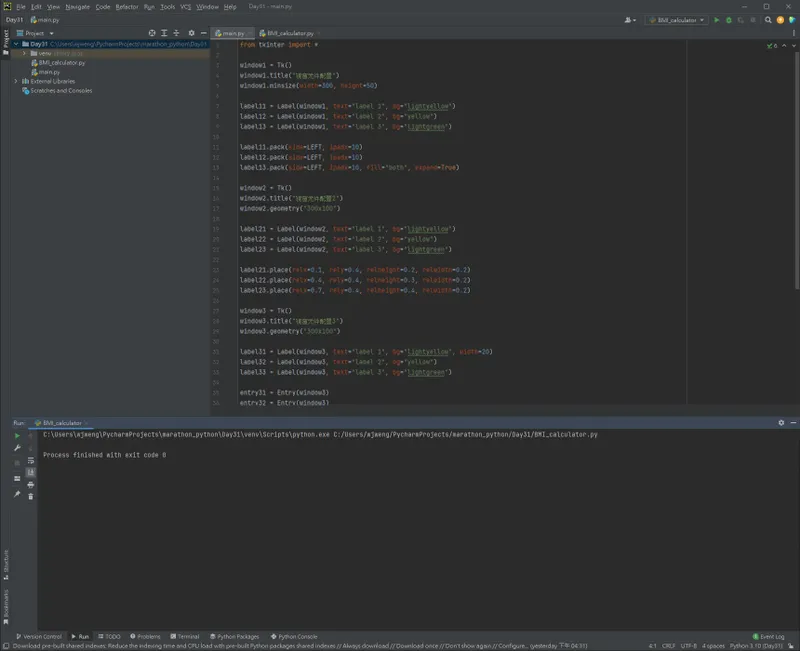800x651 pixels.
Task: Click print icon in Run panel
Action: pyautogui.click(x=31, y=484)
